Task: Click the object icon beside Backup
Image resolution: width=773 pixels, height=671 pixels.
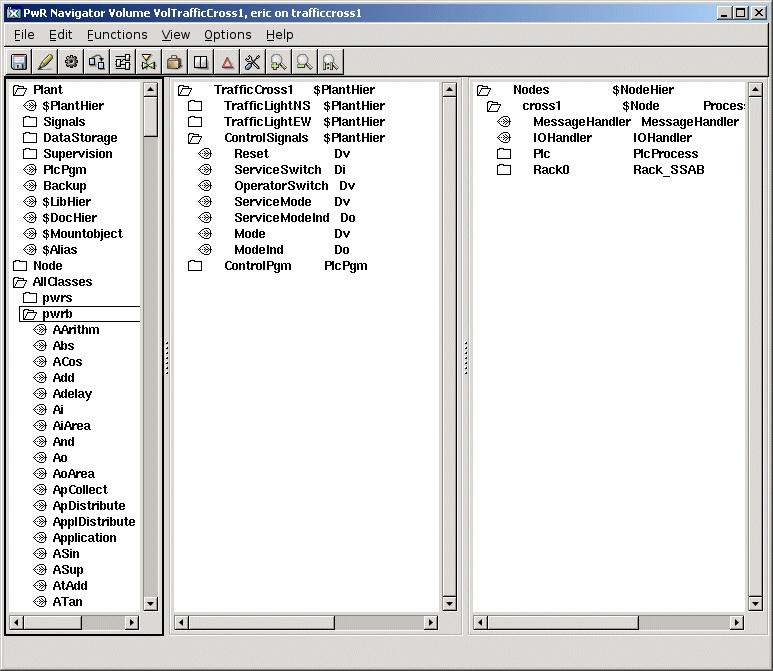Action: point(30,185)
